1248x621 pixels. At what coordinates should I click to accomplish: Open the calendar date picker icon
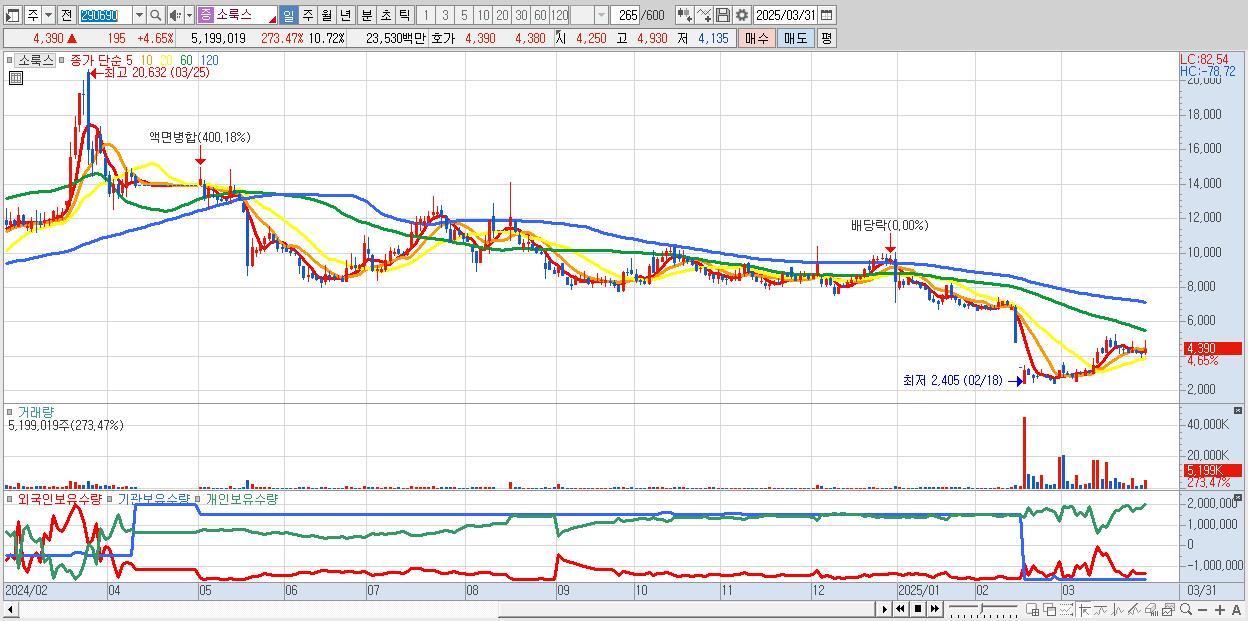[828, 15]
